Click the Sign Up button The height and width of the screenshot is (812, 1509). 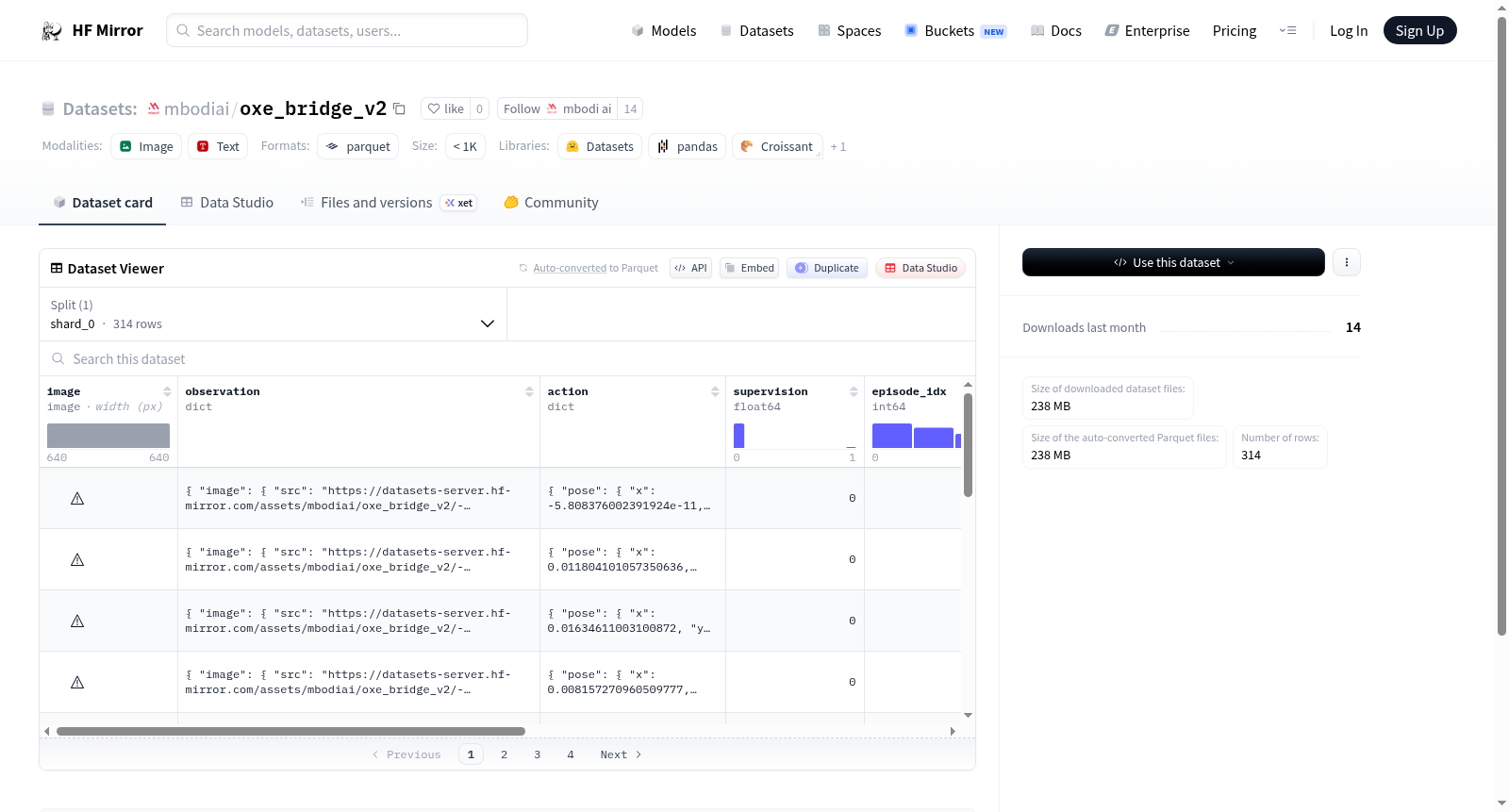point(1419,31)
